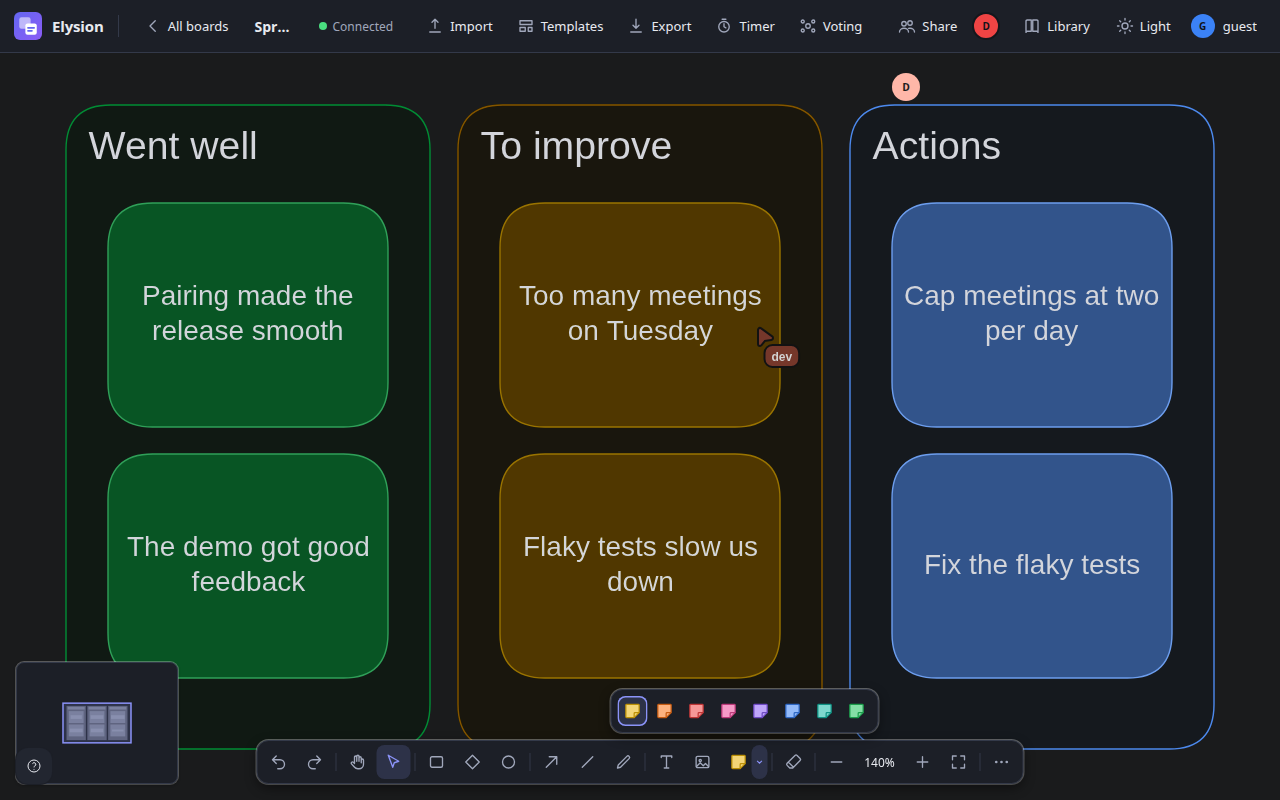Open the more options ellipsis menu
Viewport: 1280px width, 800px height.
pos(1001,762)
